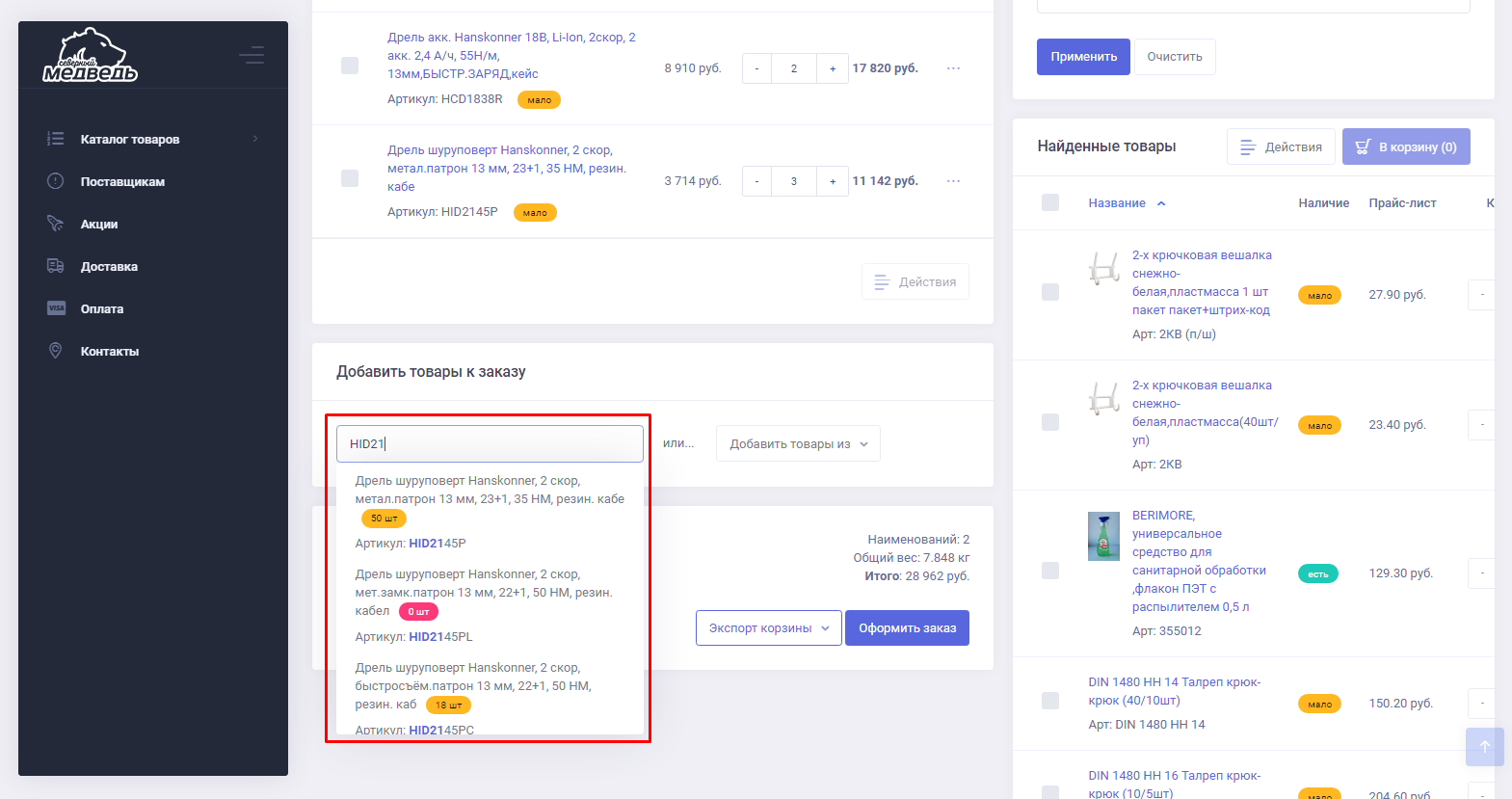
Task: Tick checkbox for the вешалка 1 шт пакет row
Action: (x=1050, y=292)
